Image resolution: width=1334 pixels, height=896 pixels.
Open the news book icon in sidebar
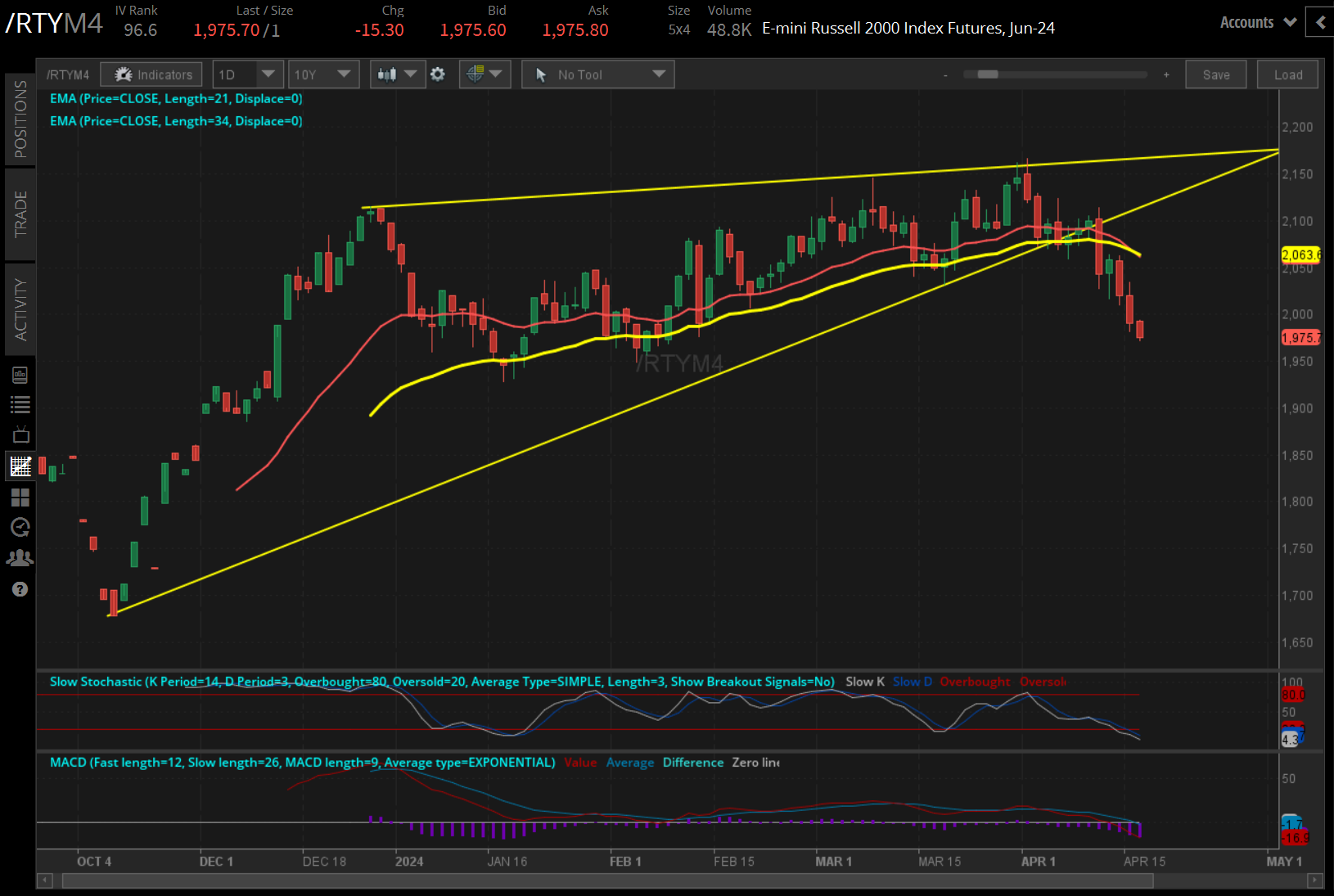tap(20, 375)
